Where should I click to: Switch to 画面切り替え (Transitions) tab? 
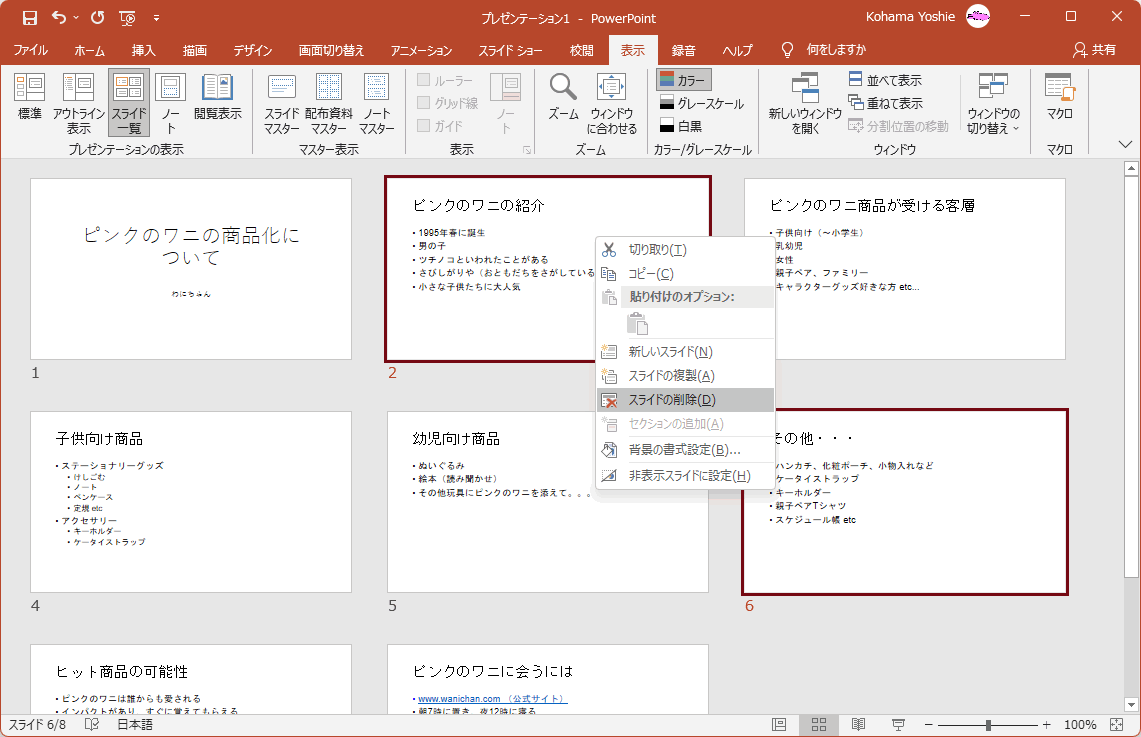pyautogui.click(x=331, y=50)
